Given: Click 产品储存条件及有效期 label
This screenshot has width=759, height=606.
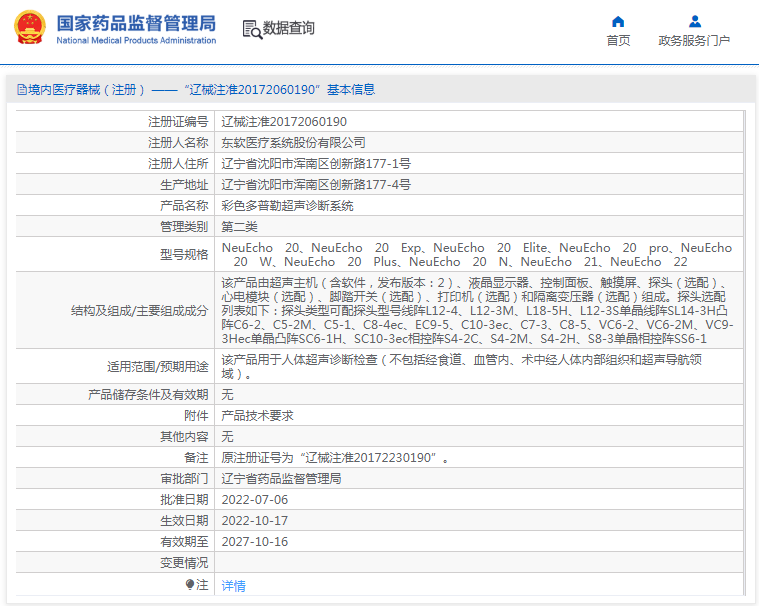Looking at the screenshot, I should (148, 394).
